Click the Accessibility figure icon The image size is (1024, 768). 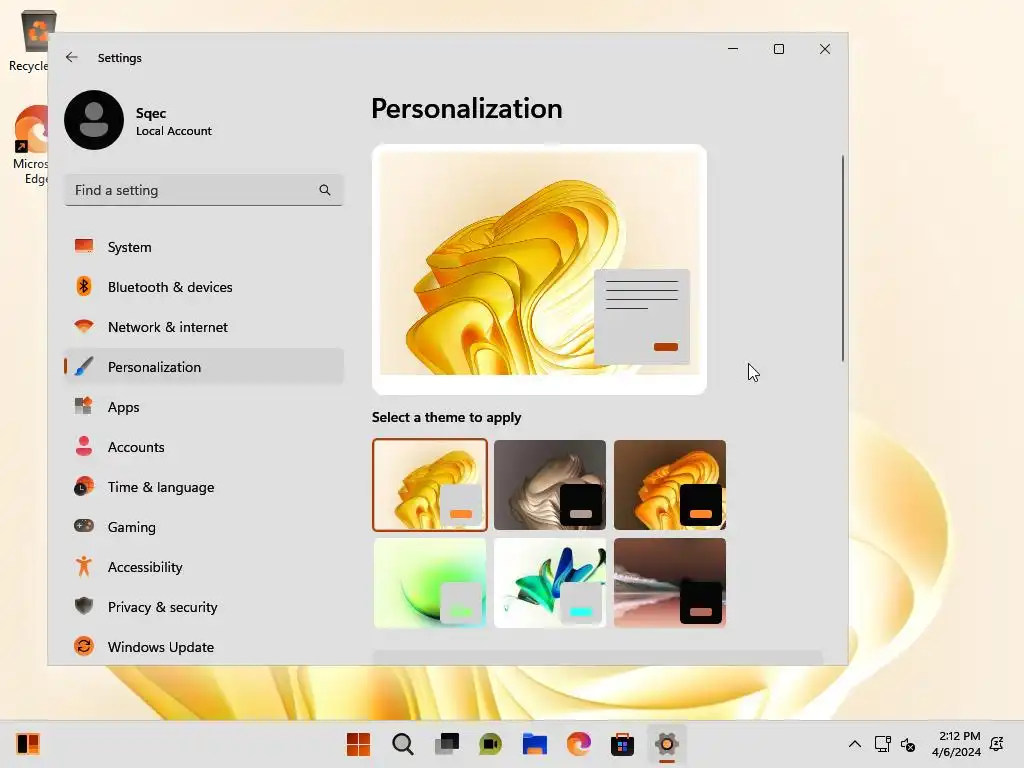point(84,566)
